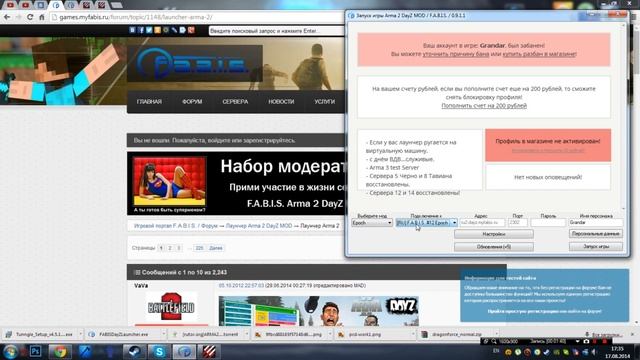640x360 pixels.
Task: Open Google Chrome from the taskbar
Action: (60, 351)
